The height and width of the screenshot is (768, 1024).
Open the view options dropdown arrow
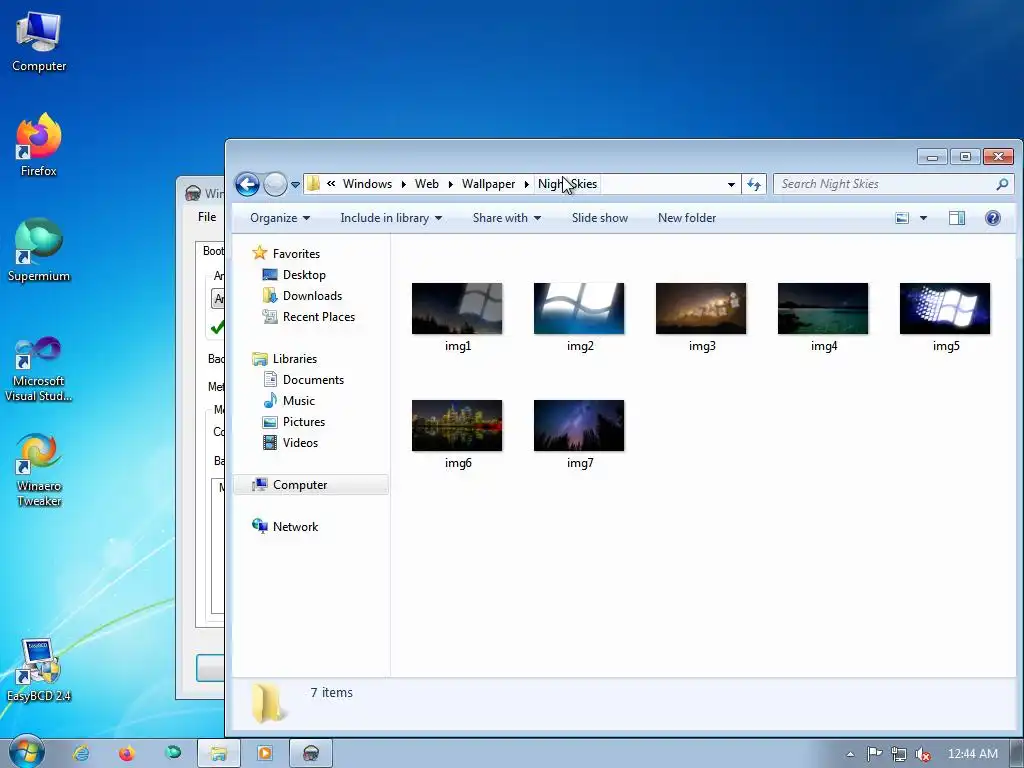(923, 218)
